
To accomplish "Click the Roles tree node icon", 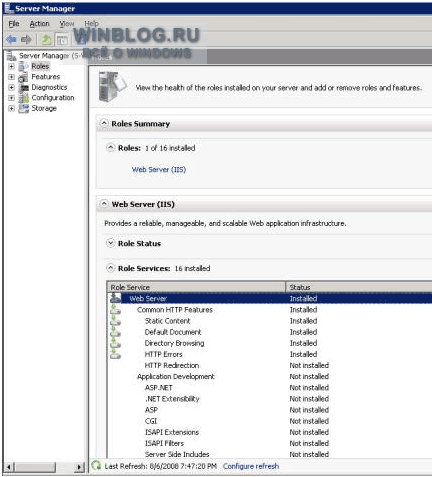I will pos(23,66).
